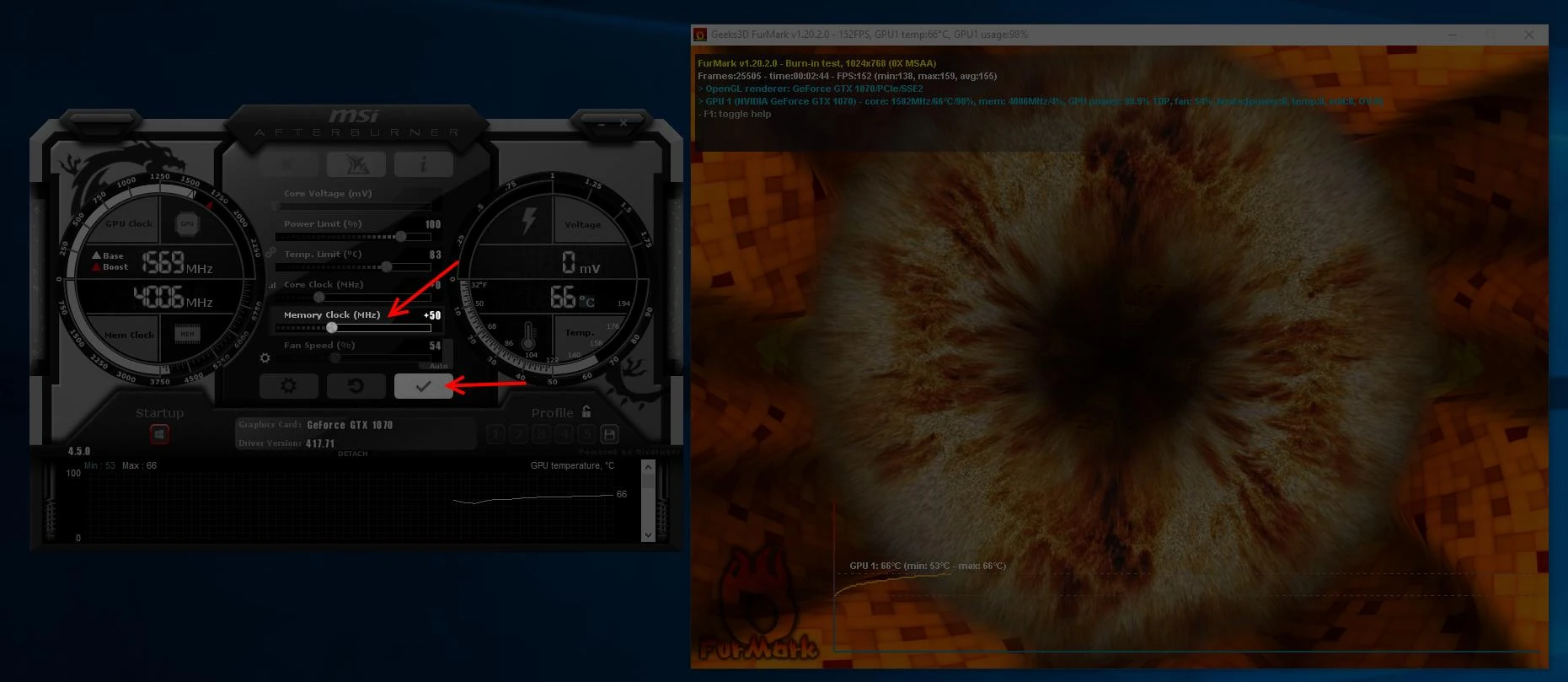Click the Core Clock slider handle
Image resolution: width=1568 pixels, height=682 pixels.
[x=318, y=297]
